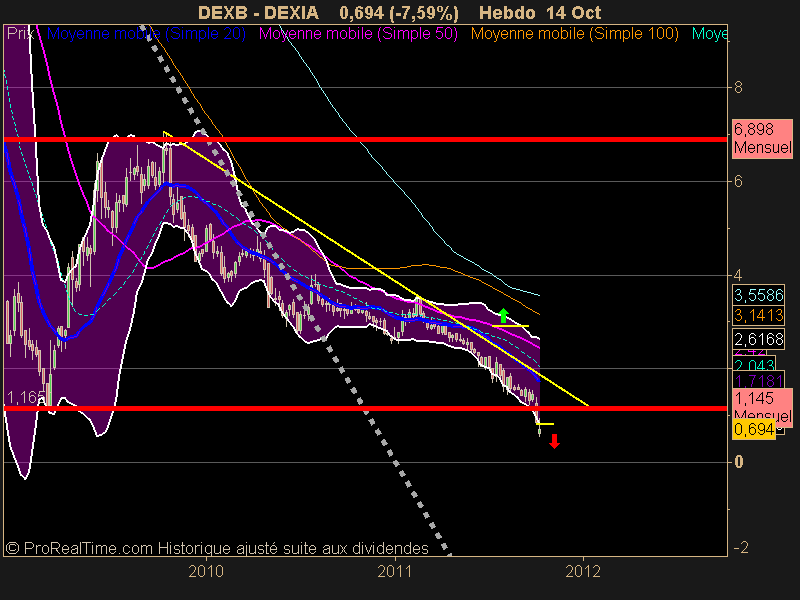Click the '3,5586' cyan price tag
The height and width of the screenshot is (600, 800).
pyautogui.click(x=758, y=295)
